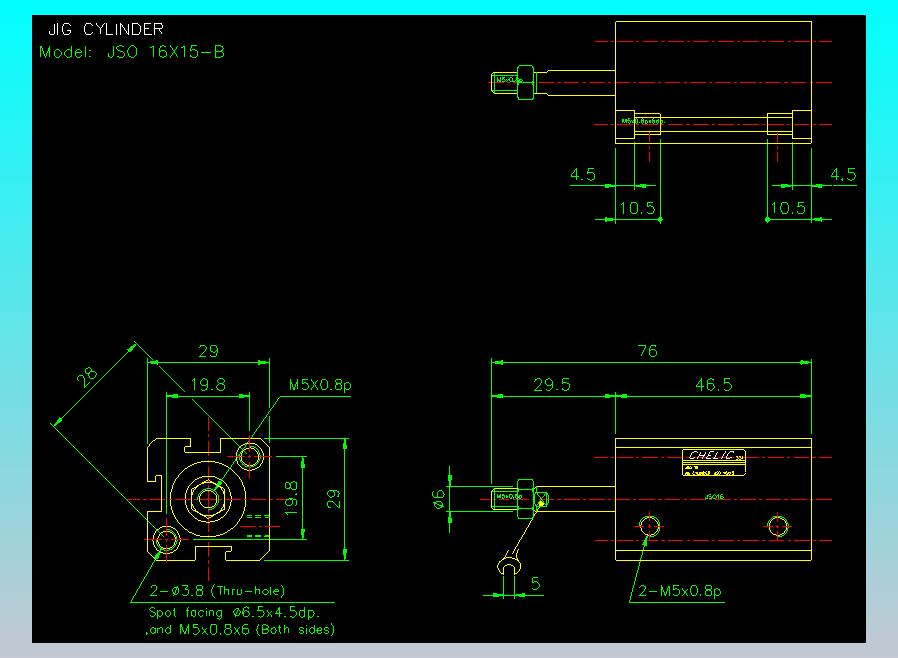Select the rotated vertical "19.8" dimension text
The image size is (898, 658).
coord(291,498)
